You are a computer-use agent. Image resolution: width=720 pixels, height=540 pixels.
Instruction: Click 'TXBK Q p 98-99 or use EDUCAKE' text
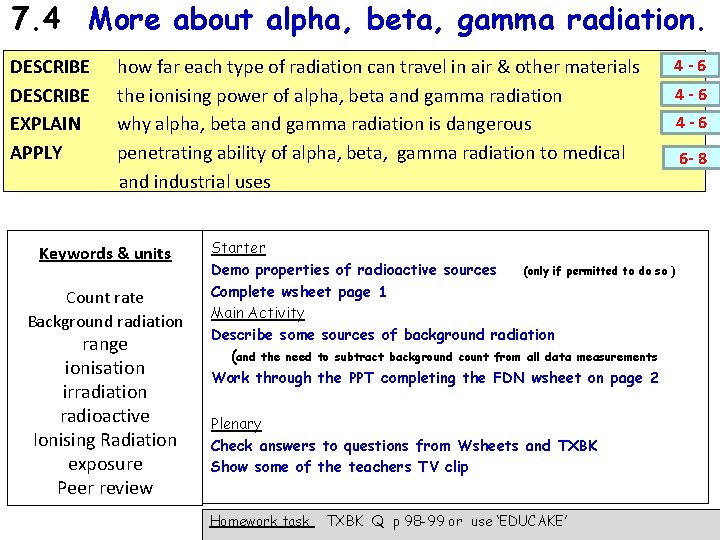pyautogui.click(x=447, y=521)
